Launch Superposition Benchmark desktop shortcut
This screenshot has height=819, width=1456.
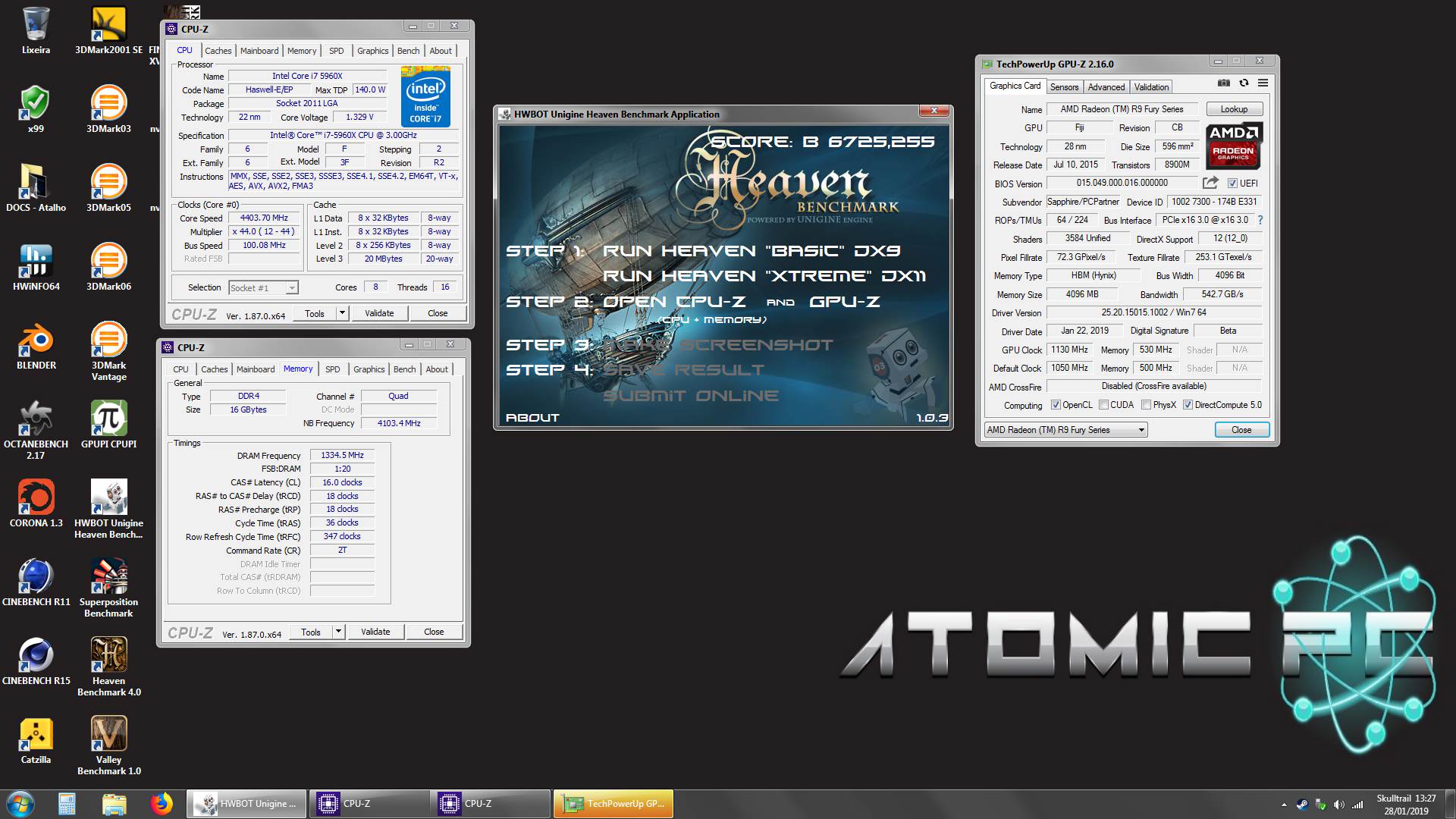108,588
